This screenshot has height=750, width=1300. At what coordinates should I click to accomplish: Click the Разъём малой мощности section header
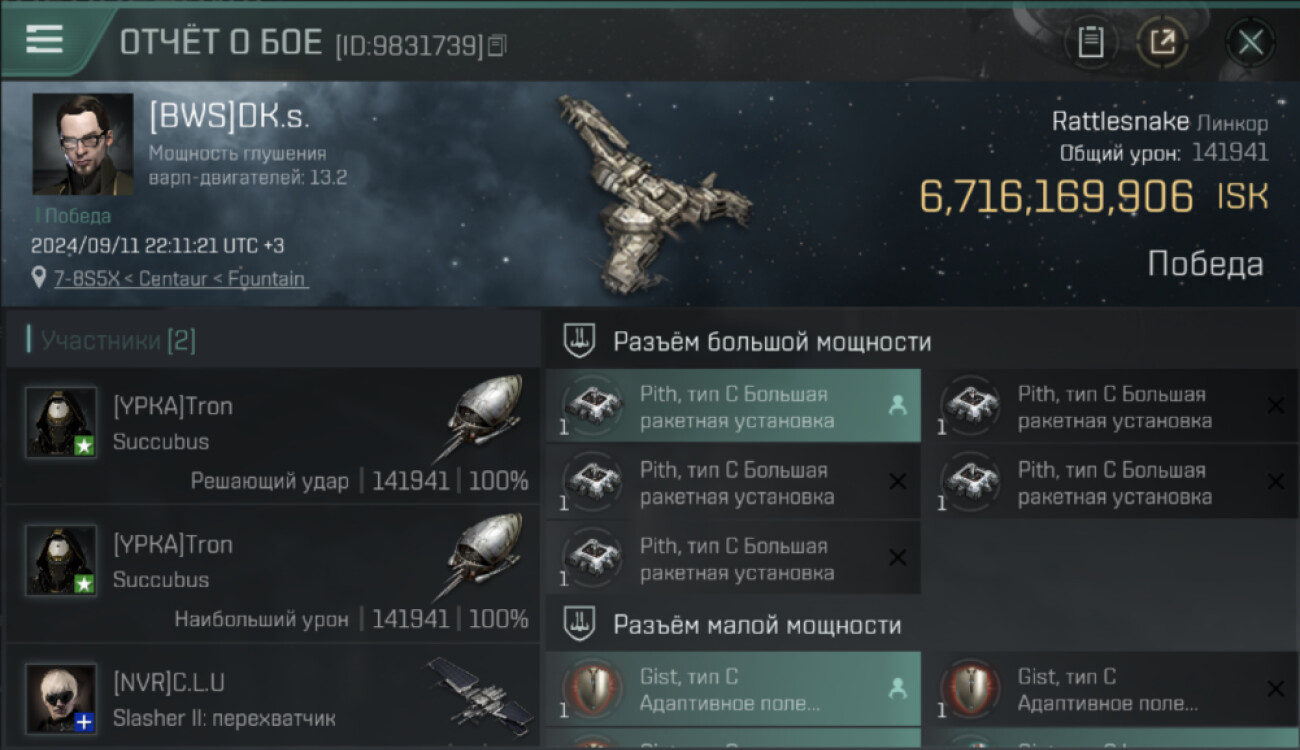pyautogui.click(x=757, y=625)
